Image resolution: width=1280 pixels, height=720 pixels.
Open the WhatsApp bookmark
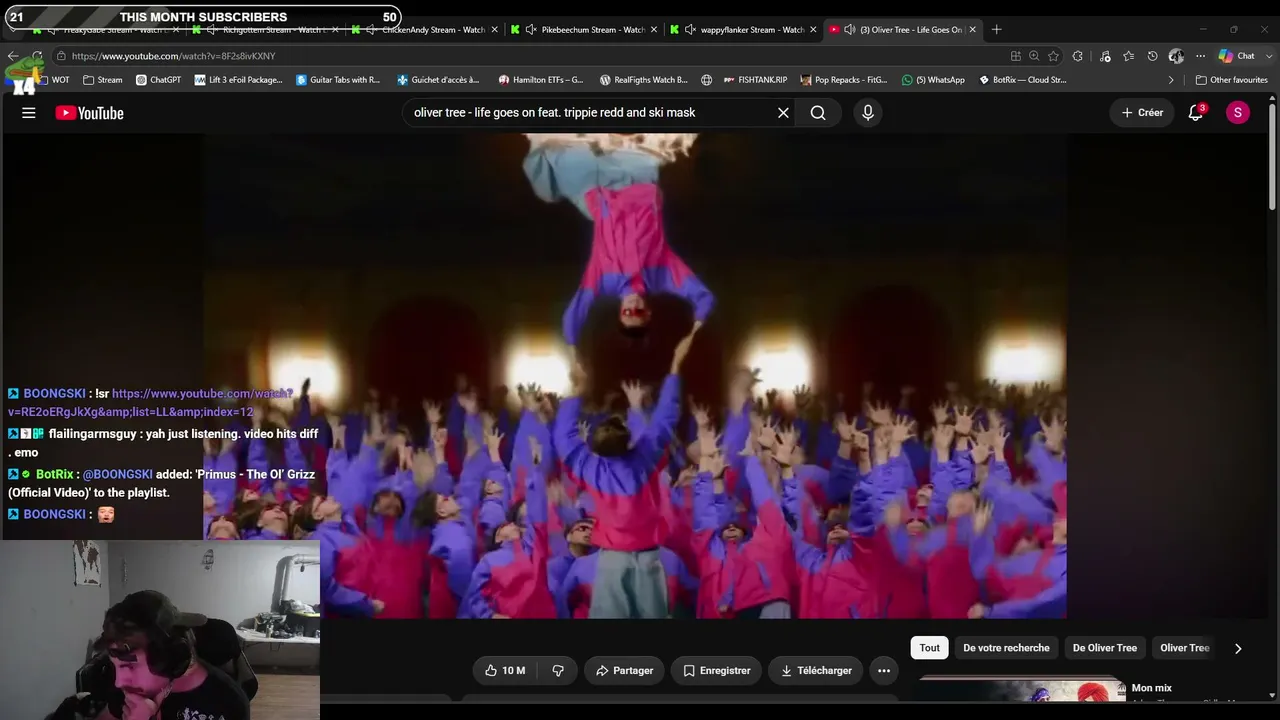coord(933,80)
